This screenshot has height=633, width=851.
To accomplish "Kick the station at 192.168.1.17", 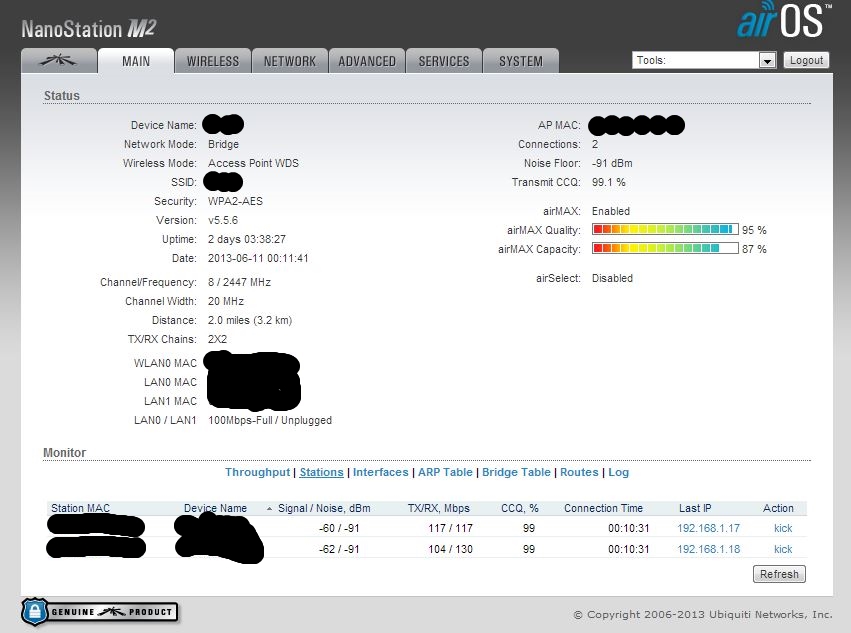I will pyautogui.click(x=783, y=528).
